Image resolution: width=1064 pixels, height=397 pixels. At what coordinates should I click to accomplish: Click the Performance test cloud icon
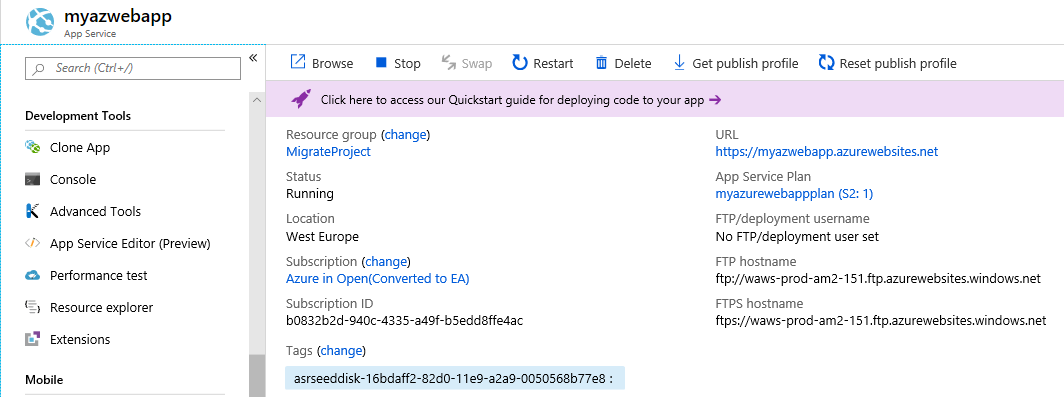pos(33,275)
